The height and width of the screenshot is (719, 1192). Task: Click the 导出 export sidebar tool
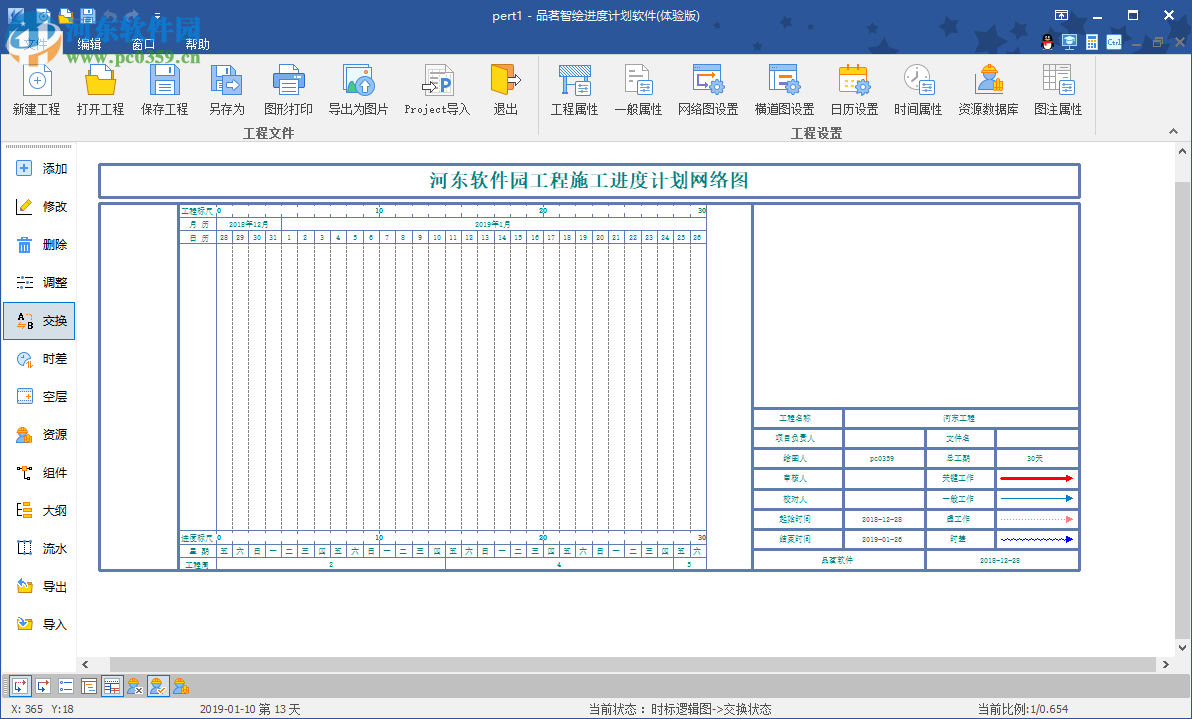click(40, 587)
